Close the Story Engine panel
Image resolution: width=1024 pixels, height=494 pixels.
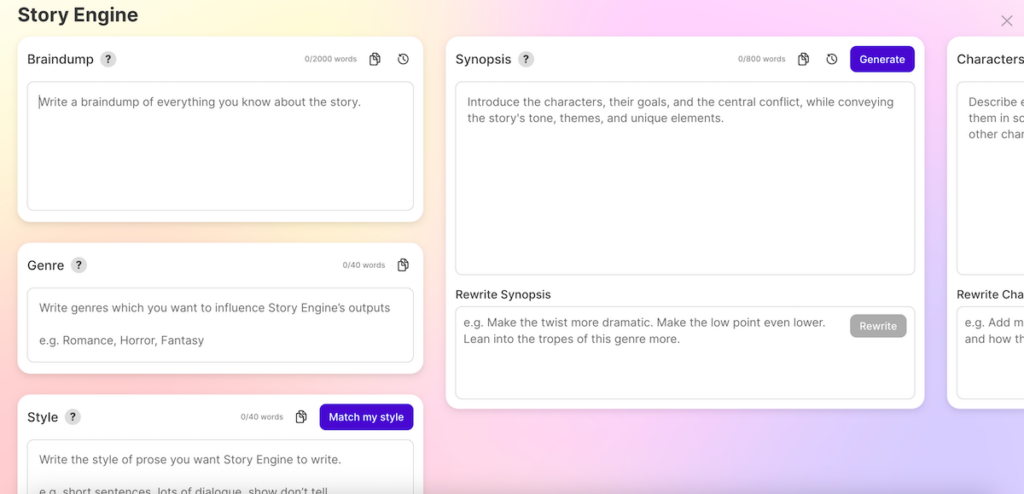click(1007, 21)
